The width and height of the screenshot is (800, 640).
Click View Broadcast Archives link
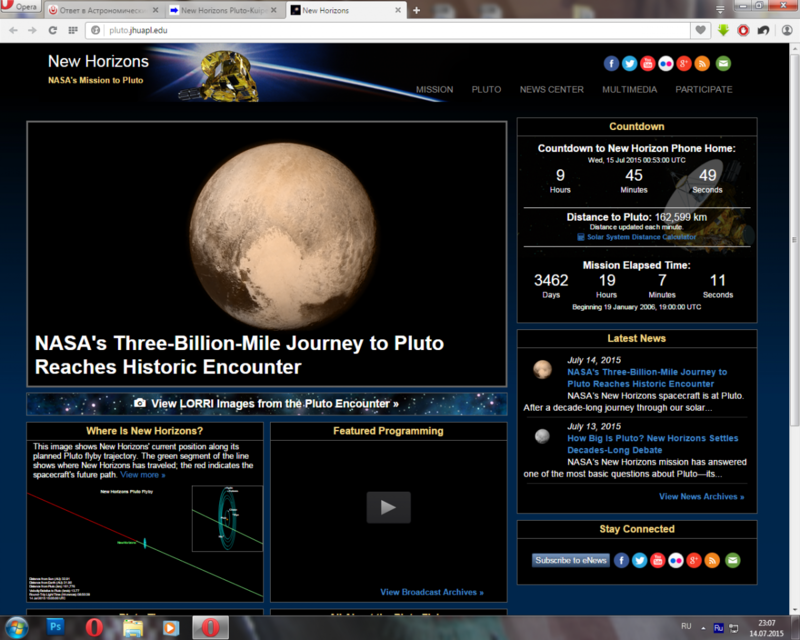pos(432,592)
